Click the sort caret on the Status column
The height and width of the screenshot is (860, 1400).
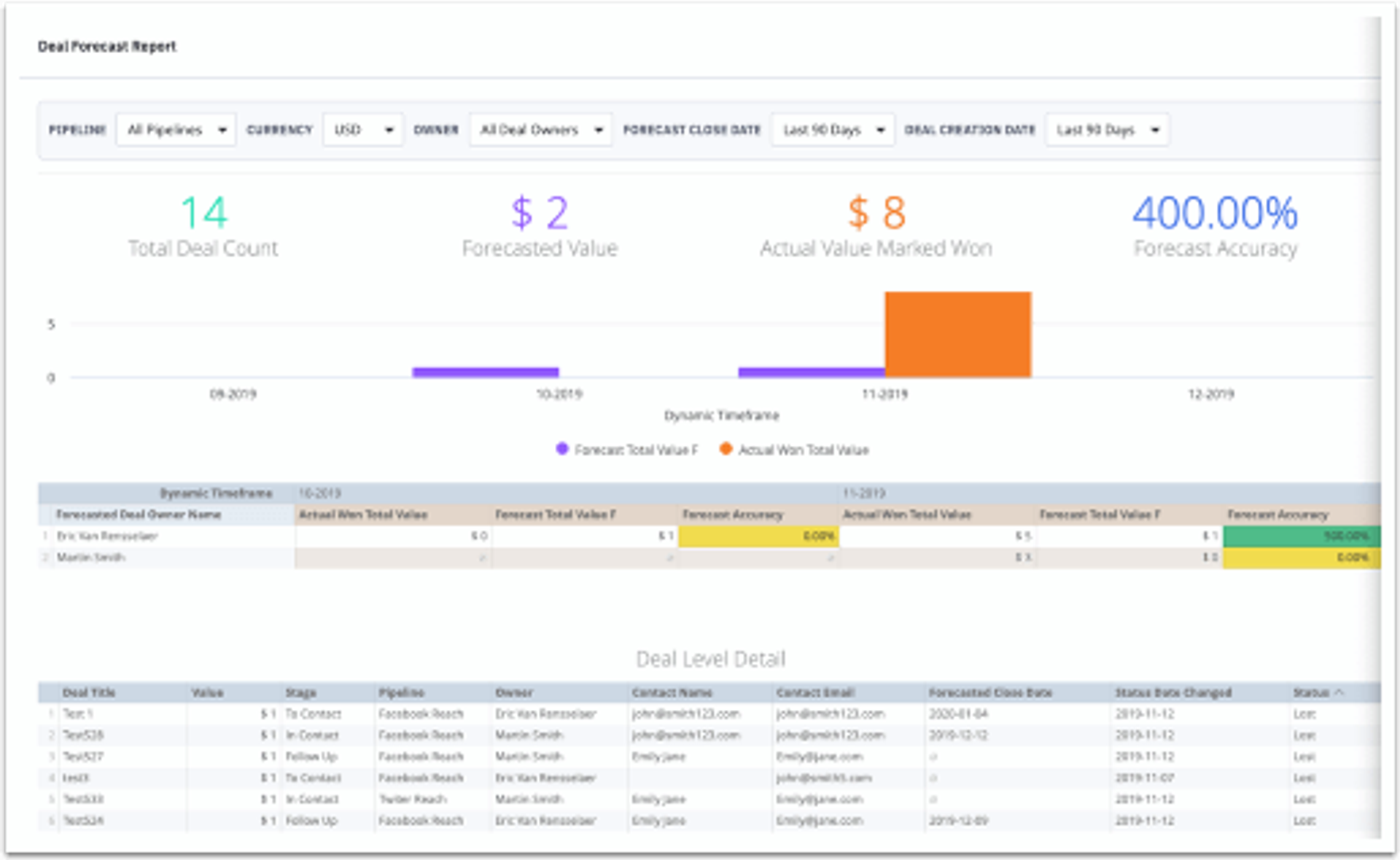pyautogui.click(x=1339, y=692)
